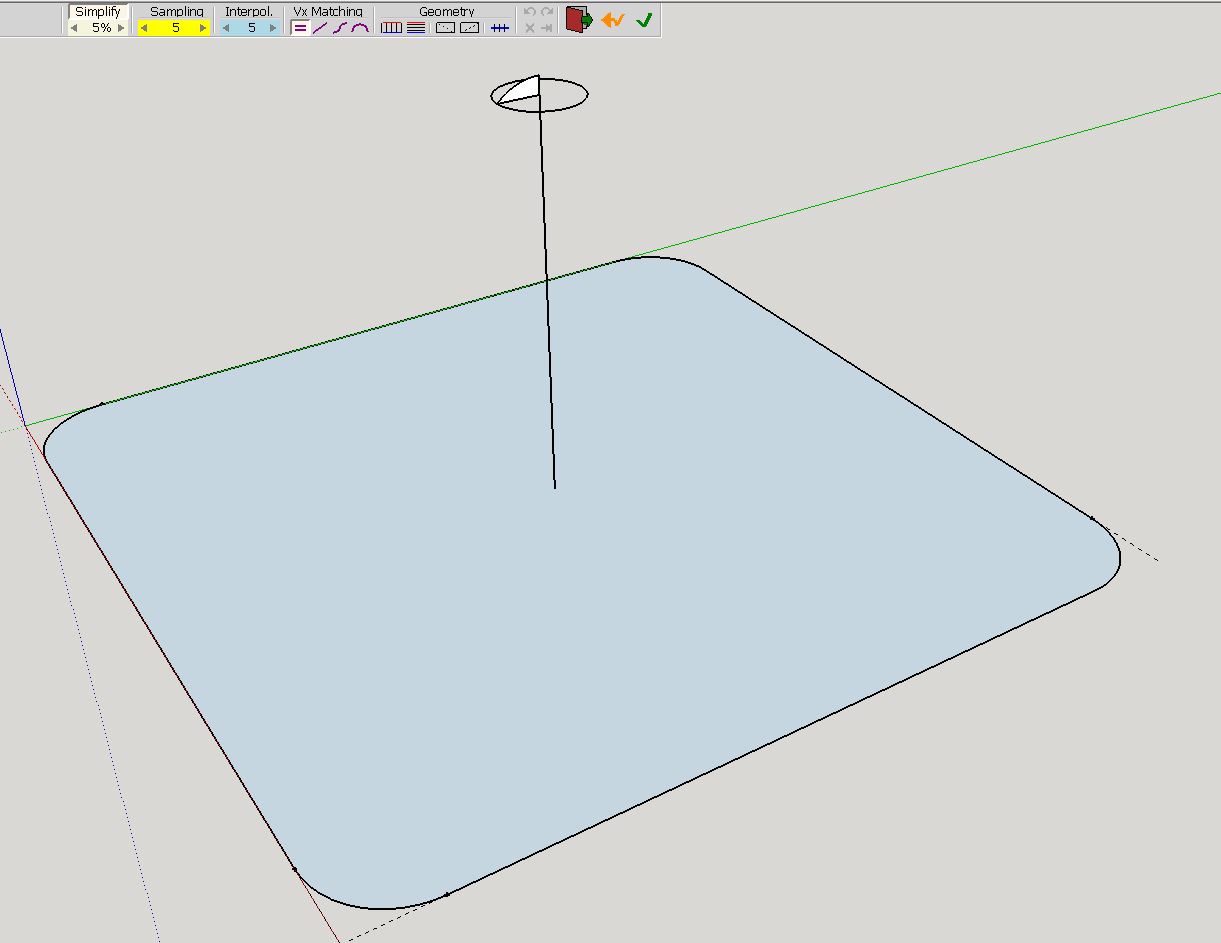The height and width of the screenshot is (943, 1221).
Task: Toggle the parallel equal vertex matching option
Action: (x=300, y=28)
